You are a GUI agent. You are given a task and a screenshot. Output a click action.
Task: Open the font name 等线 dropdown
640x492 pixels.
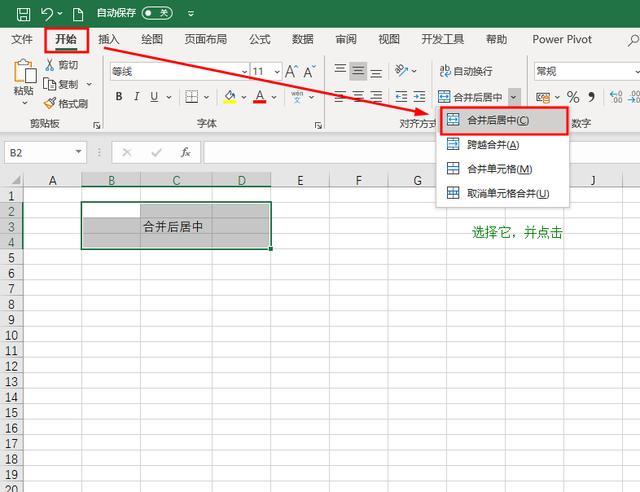[244, 72]
